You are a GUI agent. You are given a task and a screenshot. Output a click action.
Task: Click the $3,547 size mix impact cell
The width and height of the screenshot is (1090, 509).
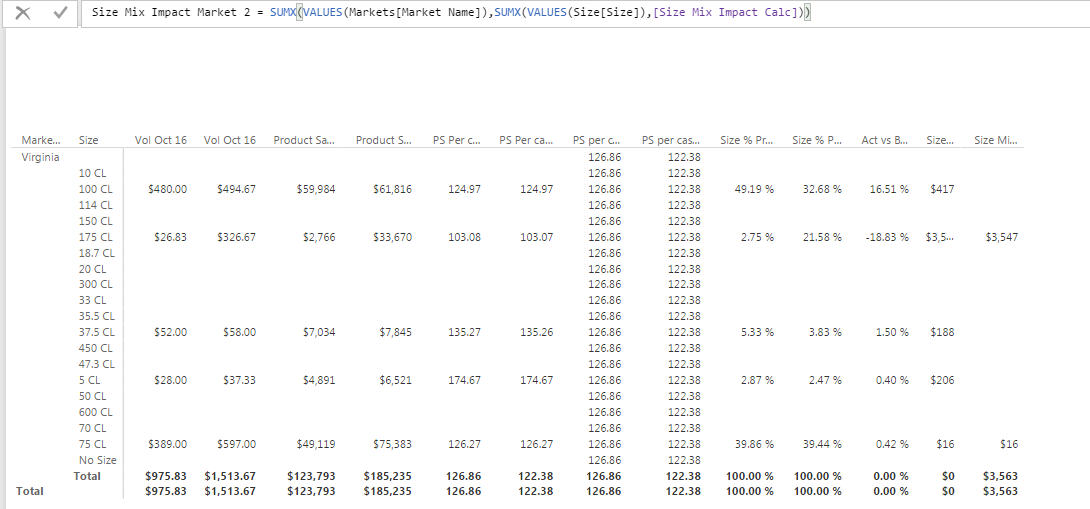point(1002,237)
